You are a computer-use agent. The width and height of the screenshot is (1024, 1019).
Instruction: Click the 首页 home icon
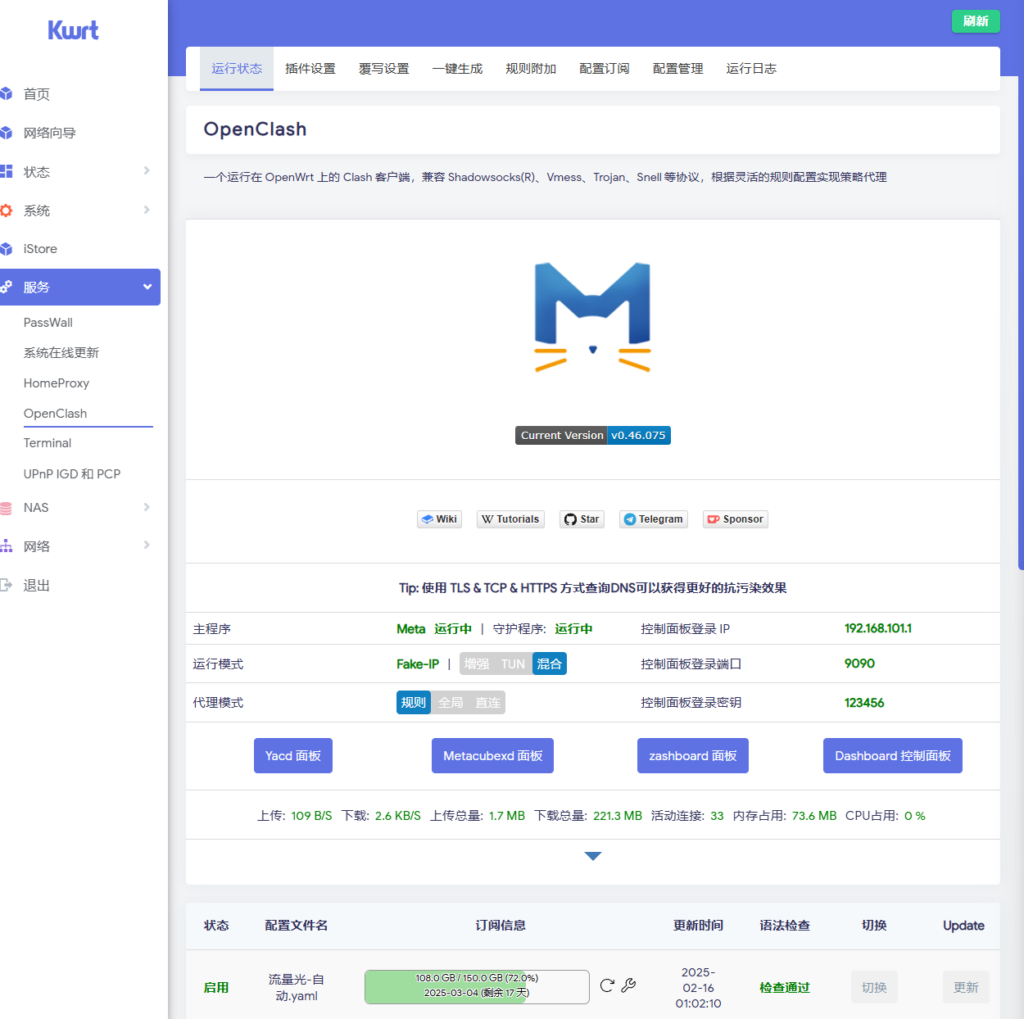pos(7,94)
